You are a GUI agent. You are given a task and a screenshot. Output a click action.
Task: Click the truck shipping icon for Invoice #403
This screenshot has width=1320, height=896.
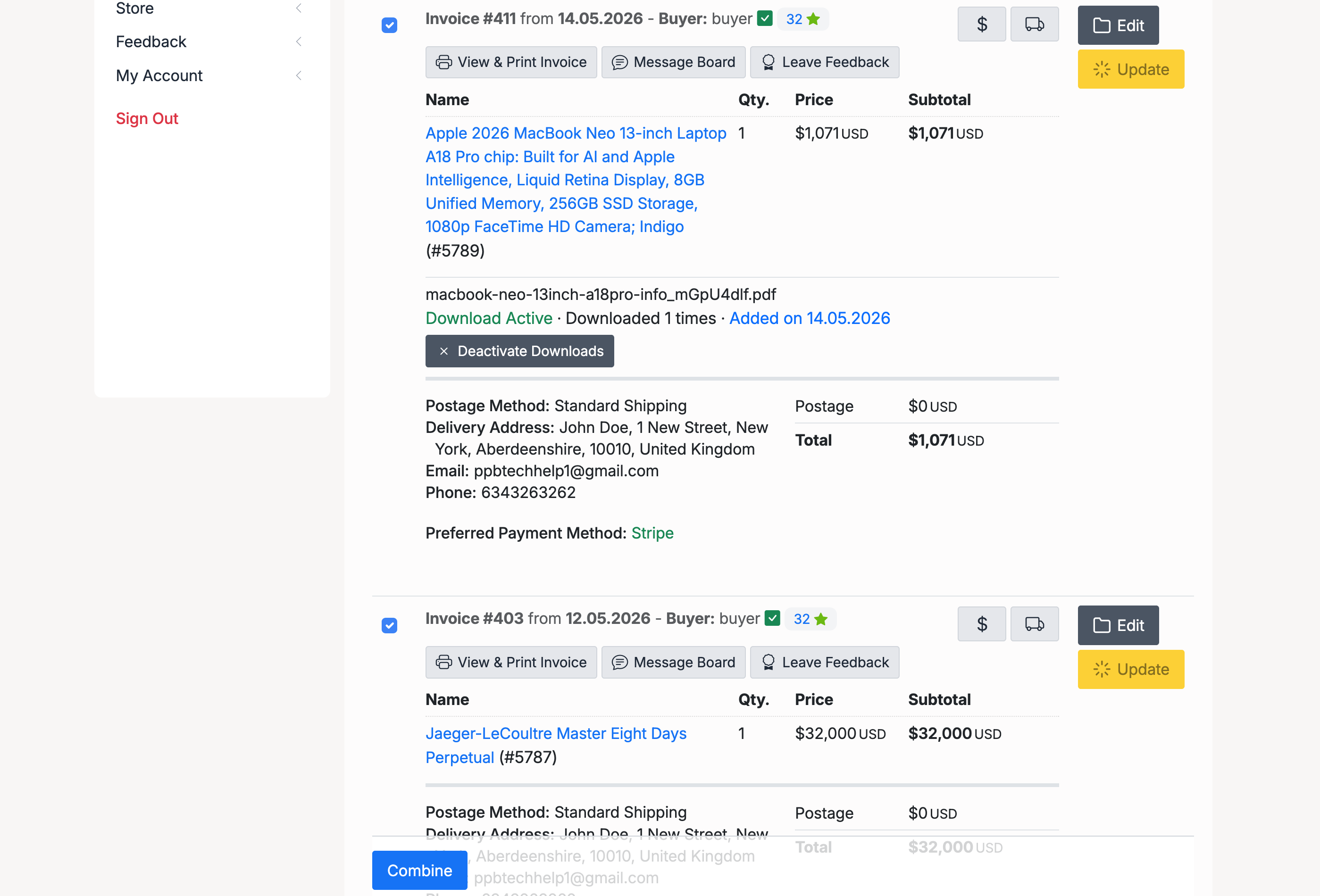click(1034, 624)
